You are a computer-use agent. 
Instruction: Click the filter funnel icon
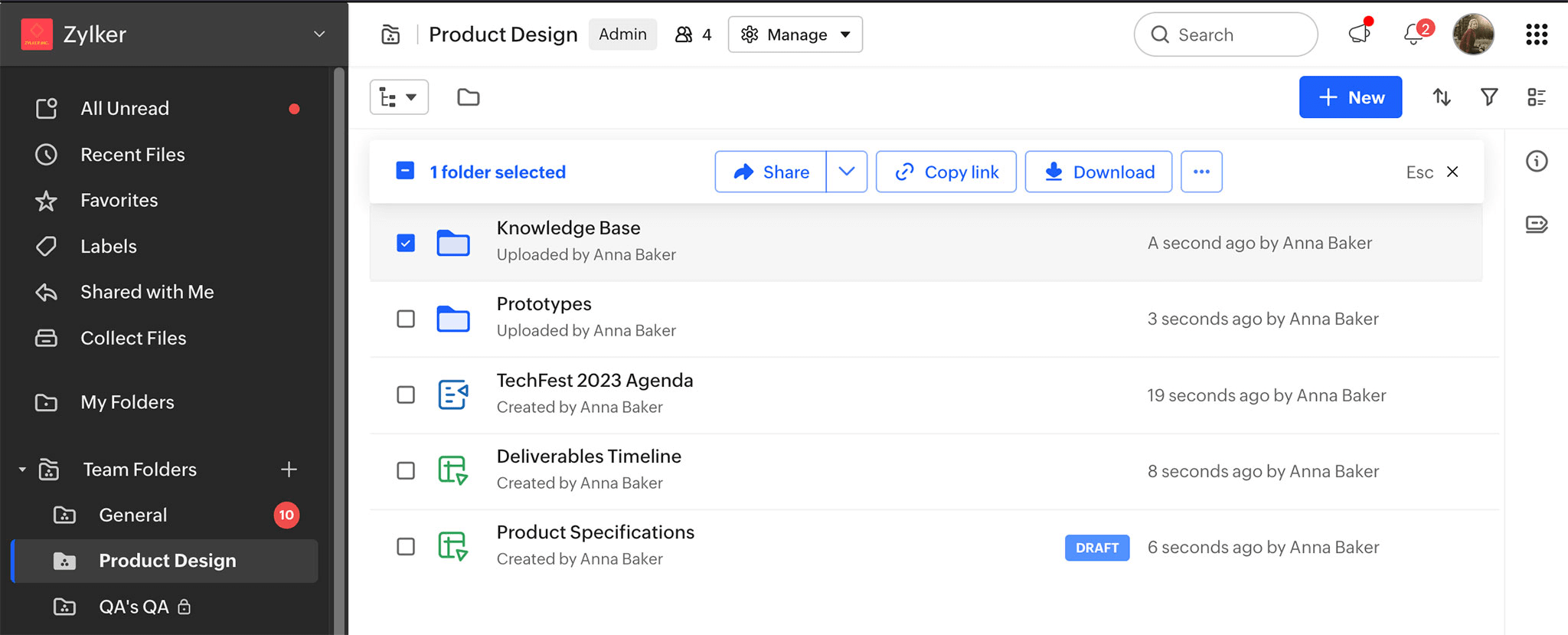click(1489, 97)
